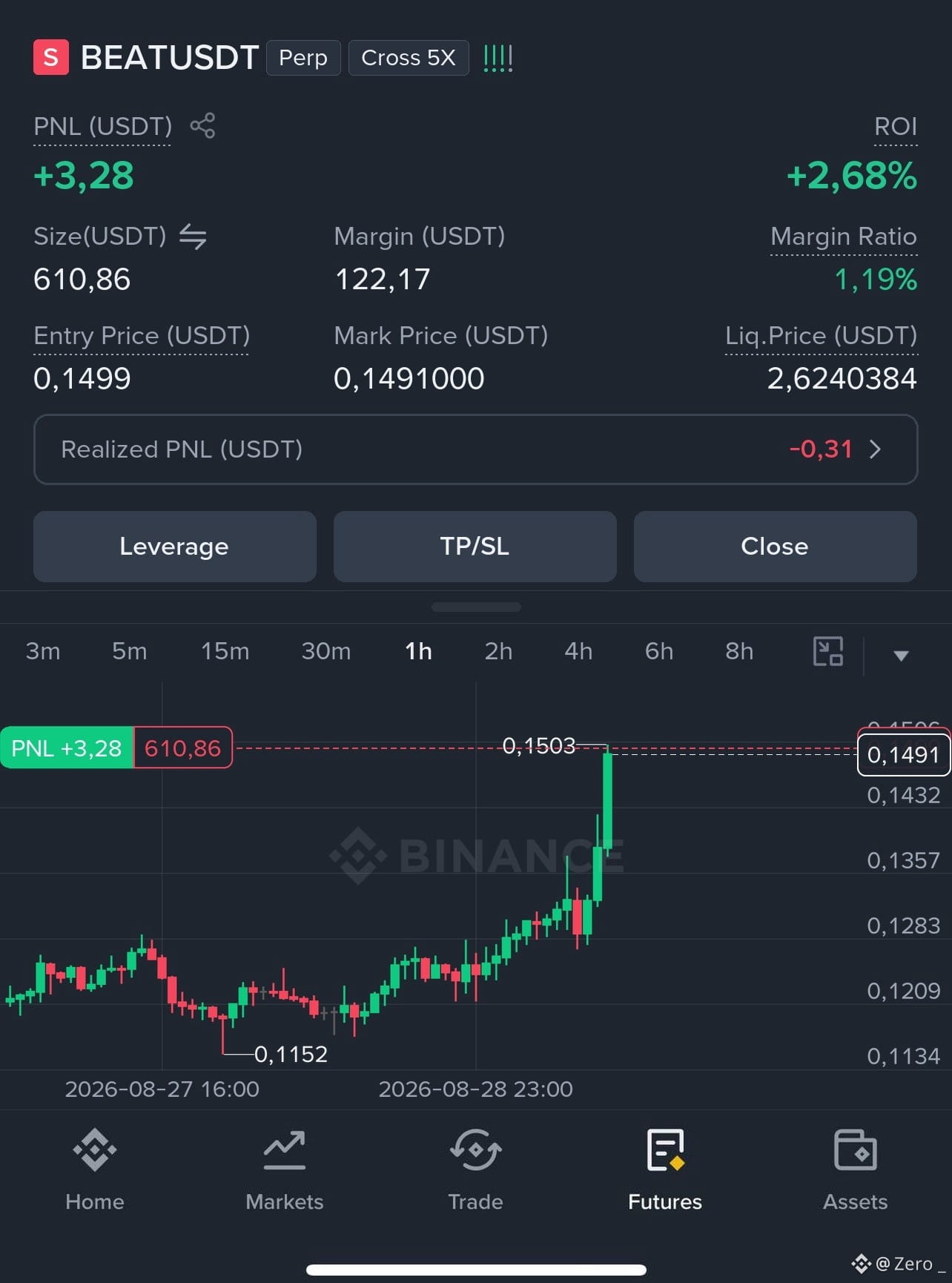Select the 8h chart interval
Image resolution: width=952 pixels, height=1283 pixels.
point(739,651)
